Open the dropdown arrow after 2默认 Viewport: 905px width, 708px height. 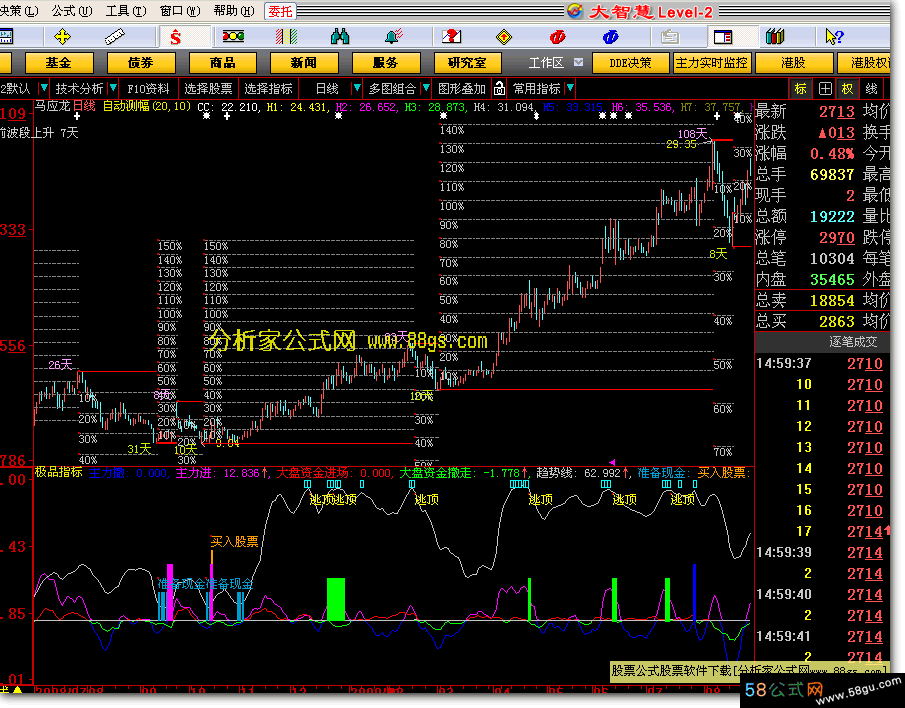[43, 88]
